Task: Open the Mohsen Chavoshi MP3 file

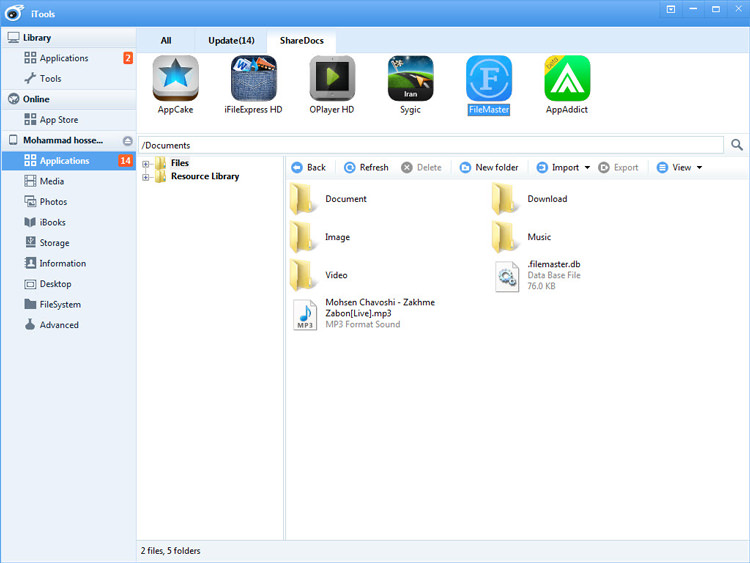Action: tap(304, 314)
